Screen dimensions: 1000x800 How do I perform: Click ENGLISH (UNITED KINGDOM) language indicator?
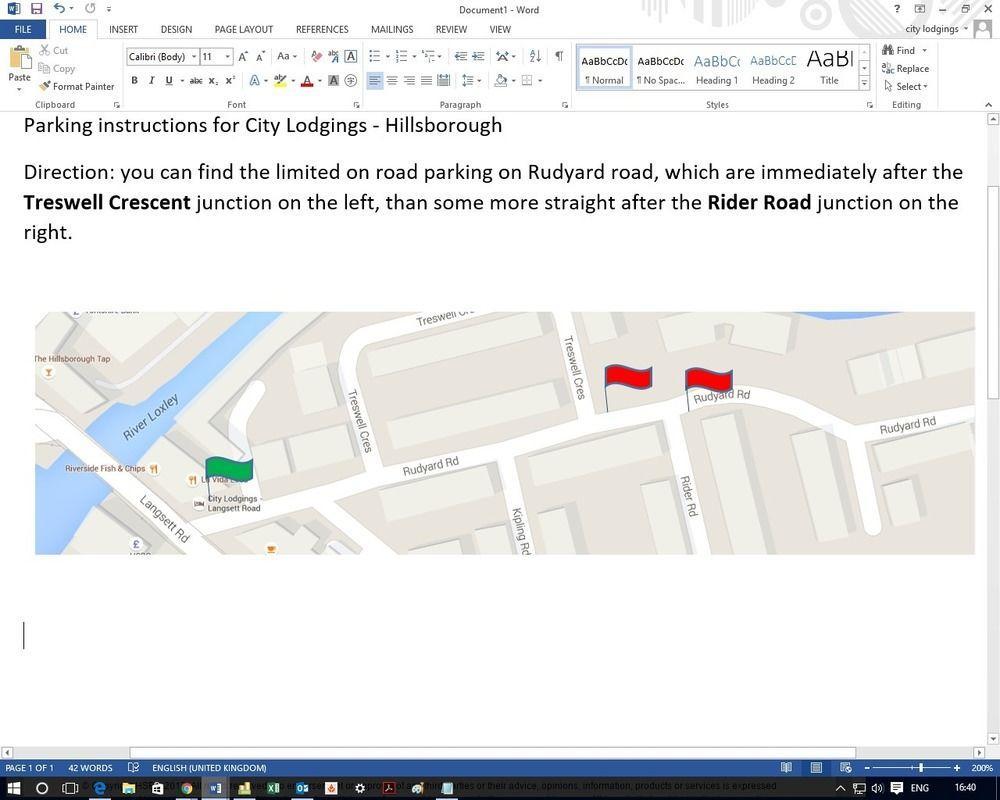coord(209,767)
